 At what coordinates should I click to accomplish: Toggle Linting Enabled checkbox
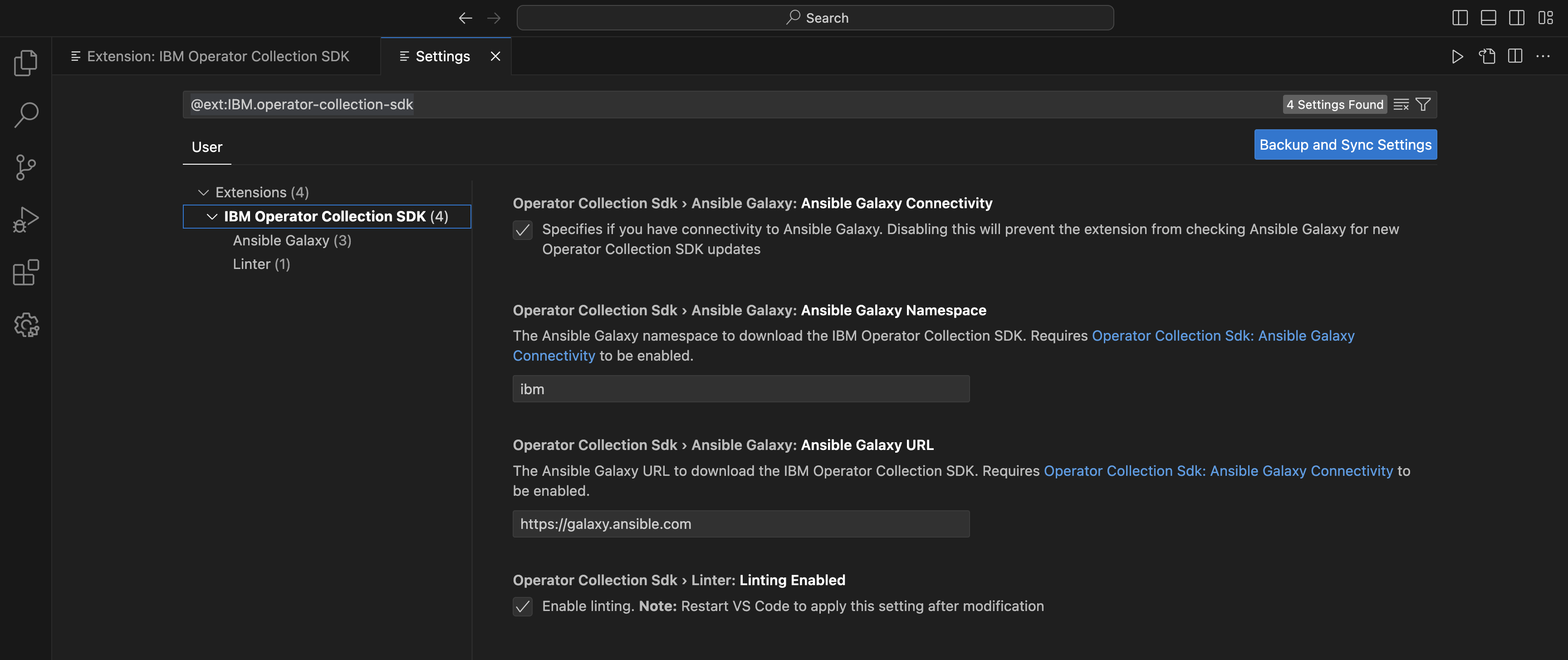522,606
